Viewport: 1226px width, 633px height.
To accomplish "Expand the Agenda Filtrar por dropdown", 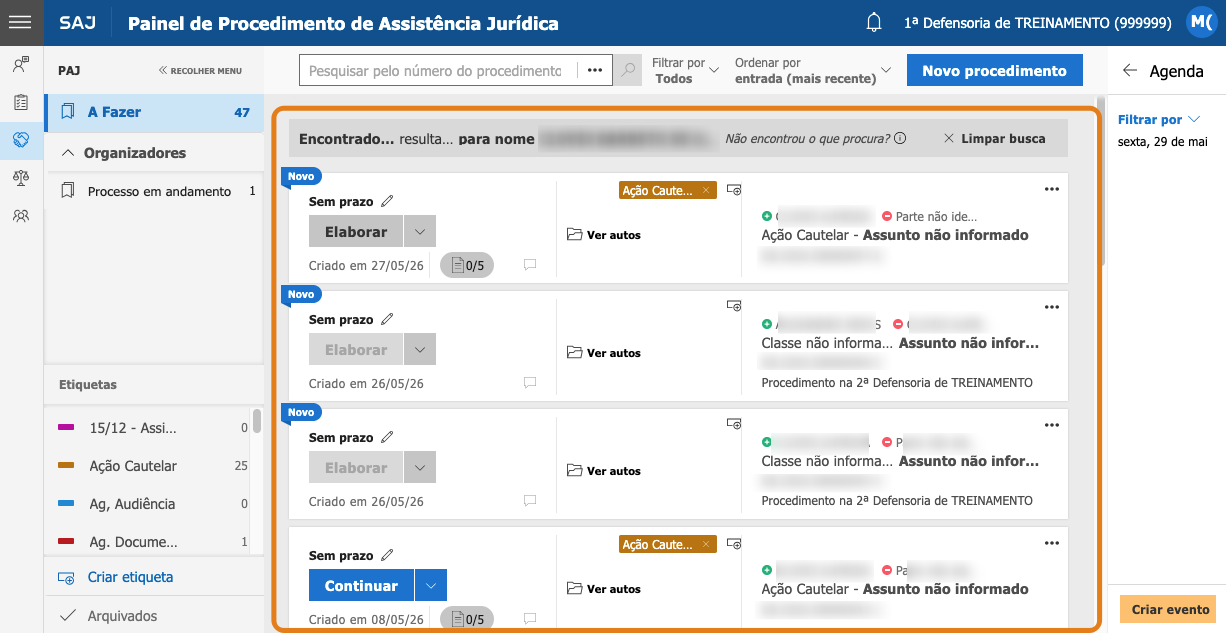I will click(1159, 120).
